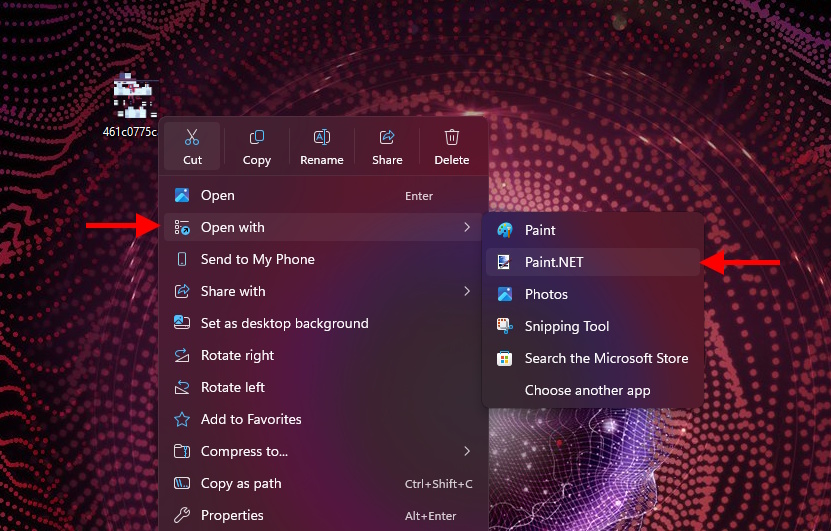Click the Copy icon in context menu
831x531 pixels.
257,137
